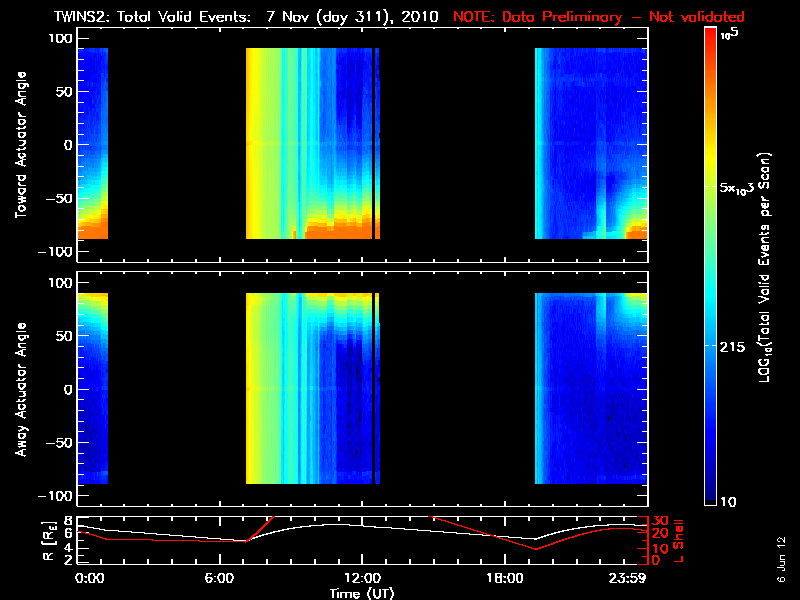This screenshot has height=600, width=800.
Task: Click the '100' tick of Toward panel
Action: coord(60,38)
